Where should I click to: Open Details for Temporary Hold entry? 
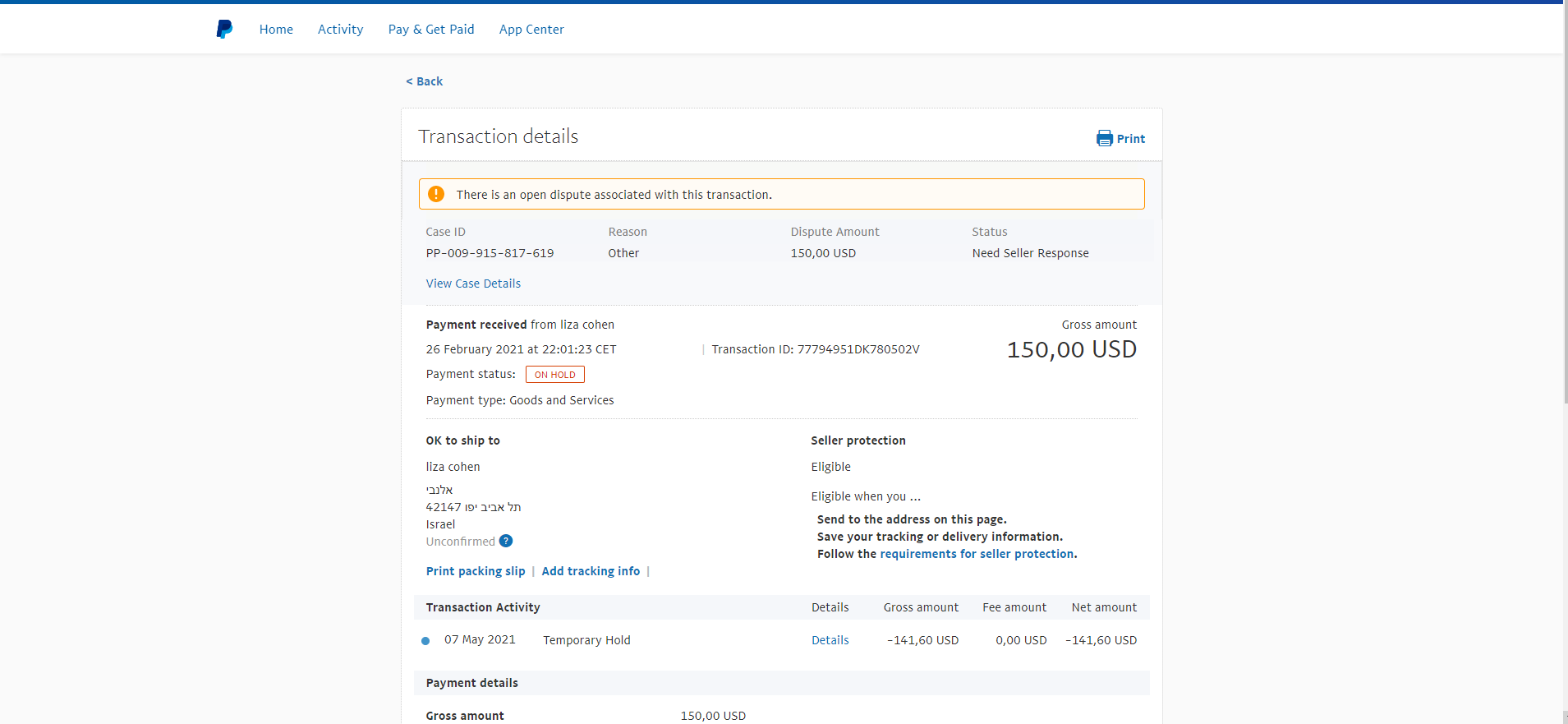point(830,640)
